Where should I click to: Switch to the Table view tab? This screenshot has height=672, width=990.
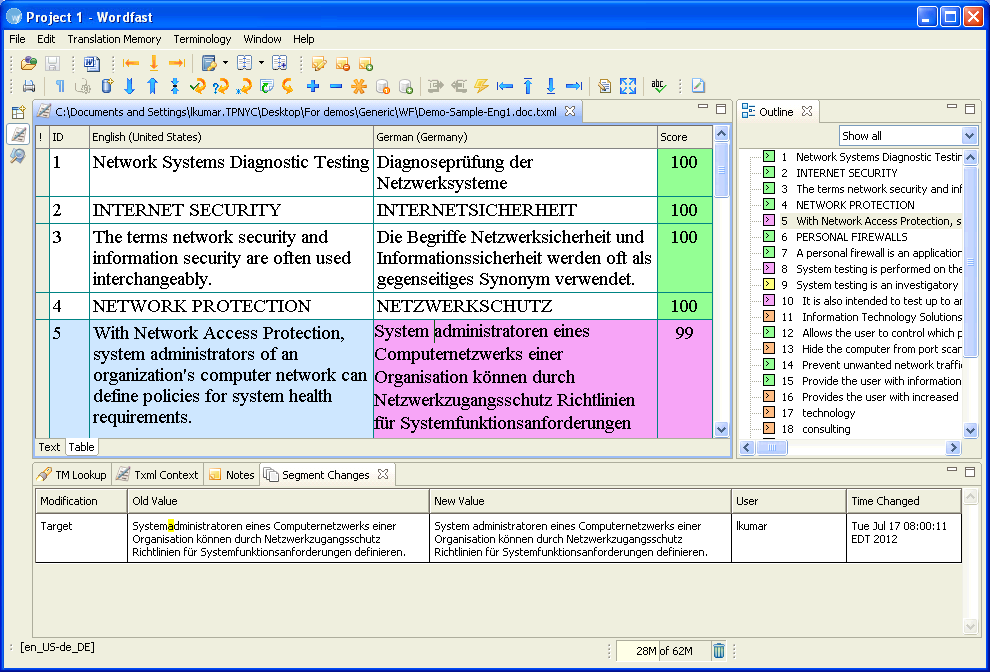(x=81, y=447)
